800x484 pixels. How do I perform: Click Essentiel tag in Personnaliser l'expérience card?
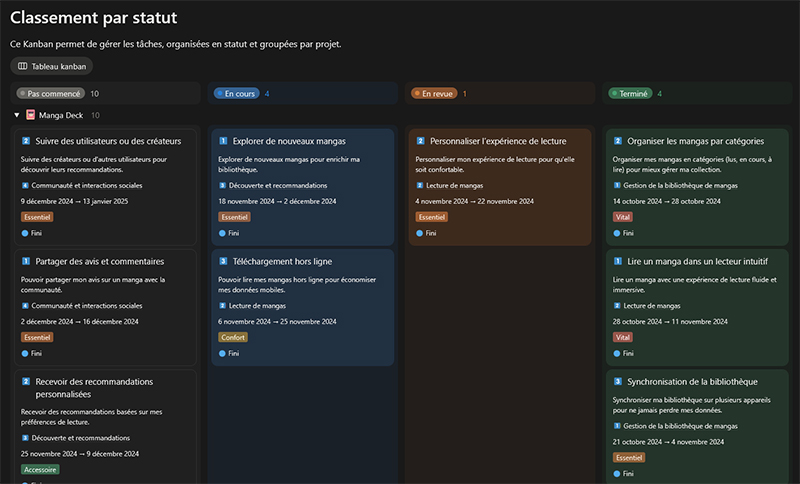pos(432,217)
